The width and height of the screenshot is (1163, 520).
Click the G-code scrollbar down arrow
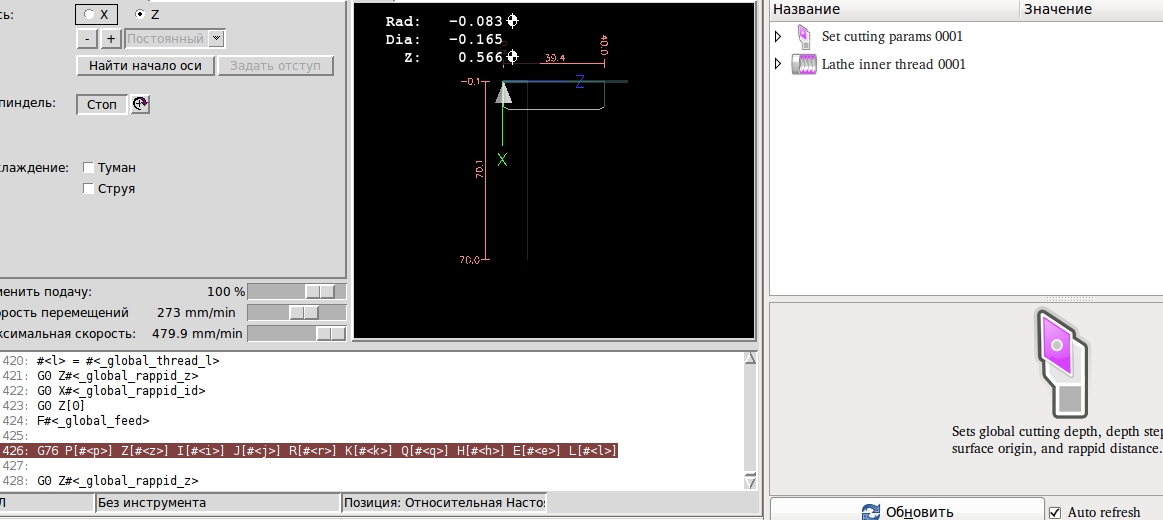(750, 483)
